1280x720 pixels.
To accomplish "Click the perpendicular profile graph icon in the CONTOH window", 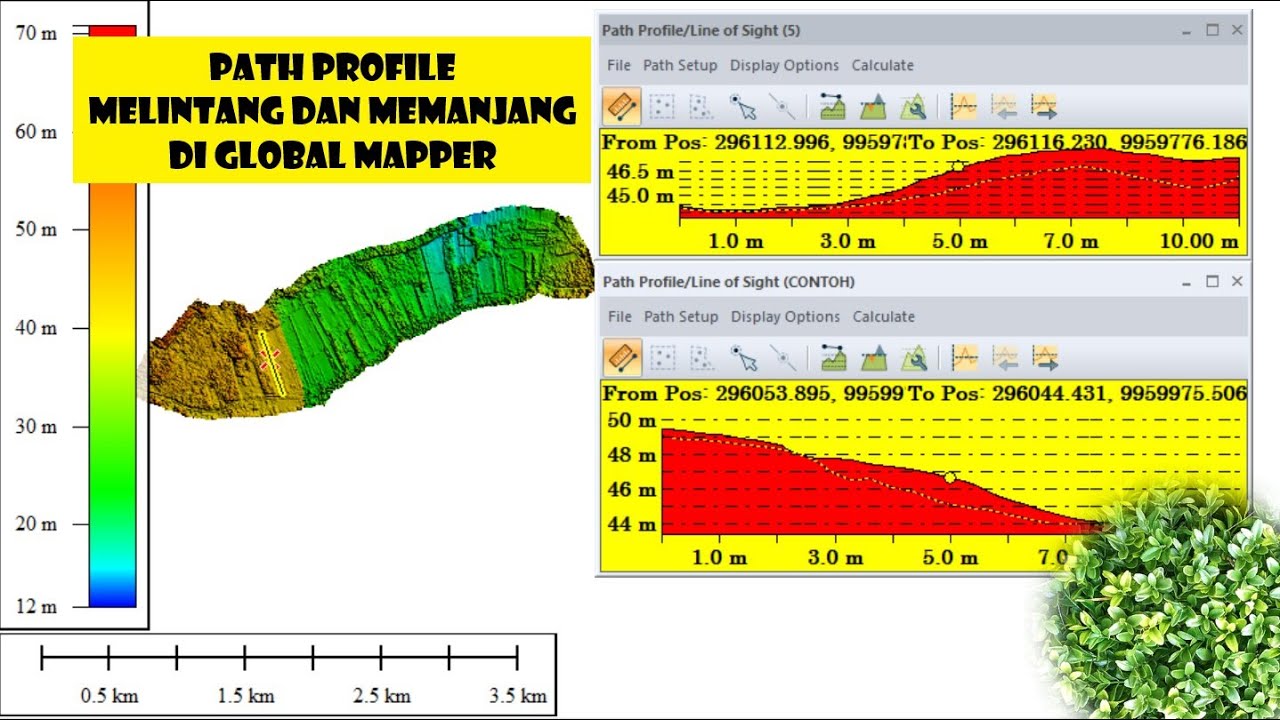I will tap(964, 358).
